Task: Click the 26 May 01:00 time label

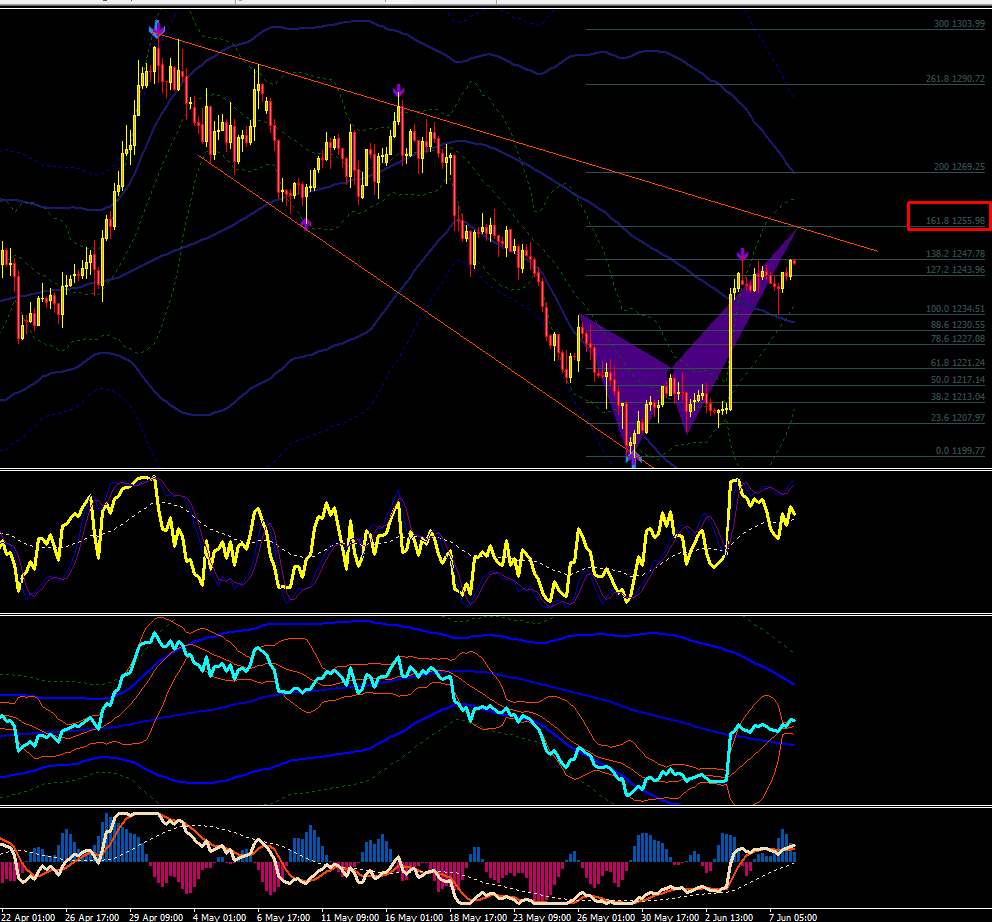Action: tap(605, 917)
